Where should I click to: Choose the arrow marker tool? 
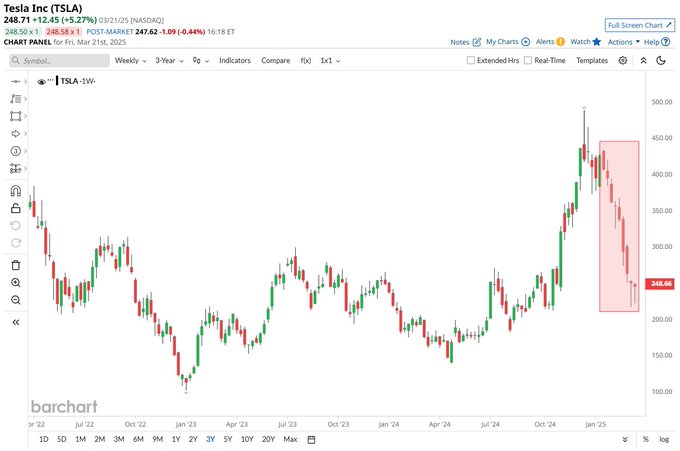[x=16, y=134]
